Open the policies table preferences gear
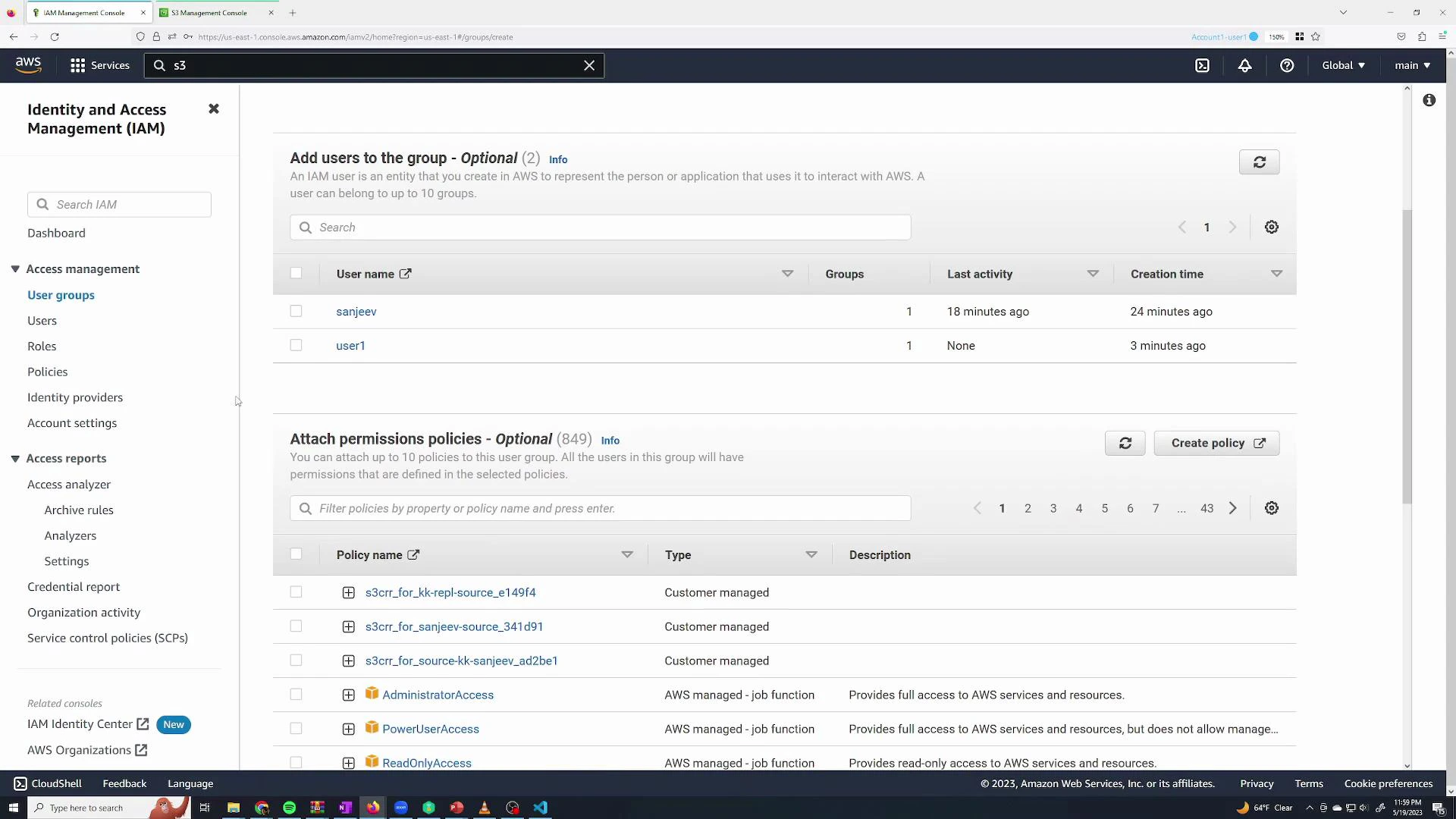 tap(1272, 508)
